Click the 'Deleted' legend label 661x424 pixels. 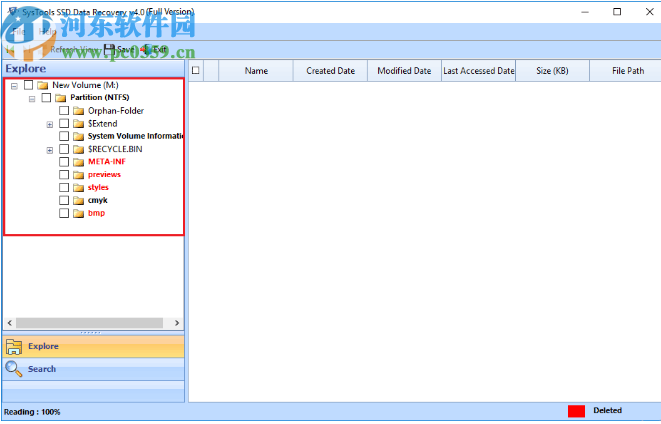[607, 411]
